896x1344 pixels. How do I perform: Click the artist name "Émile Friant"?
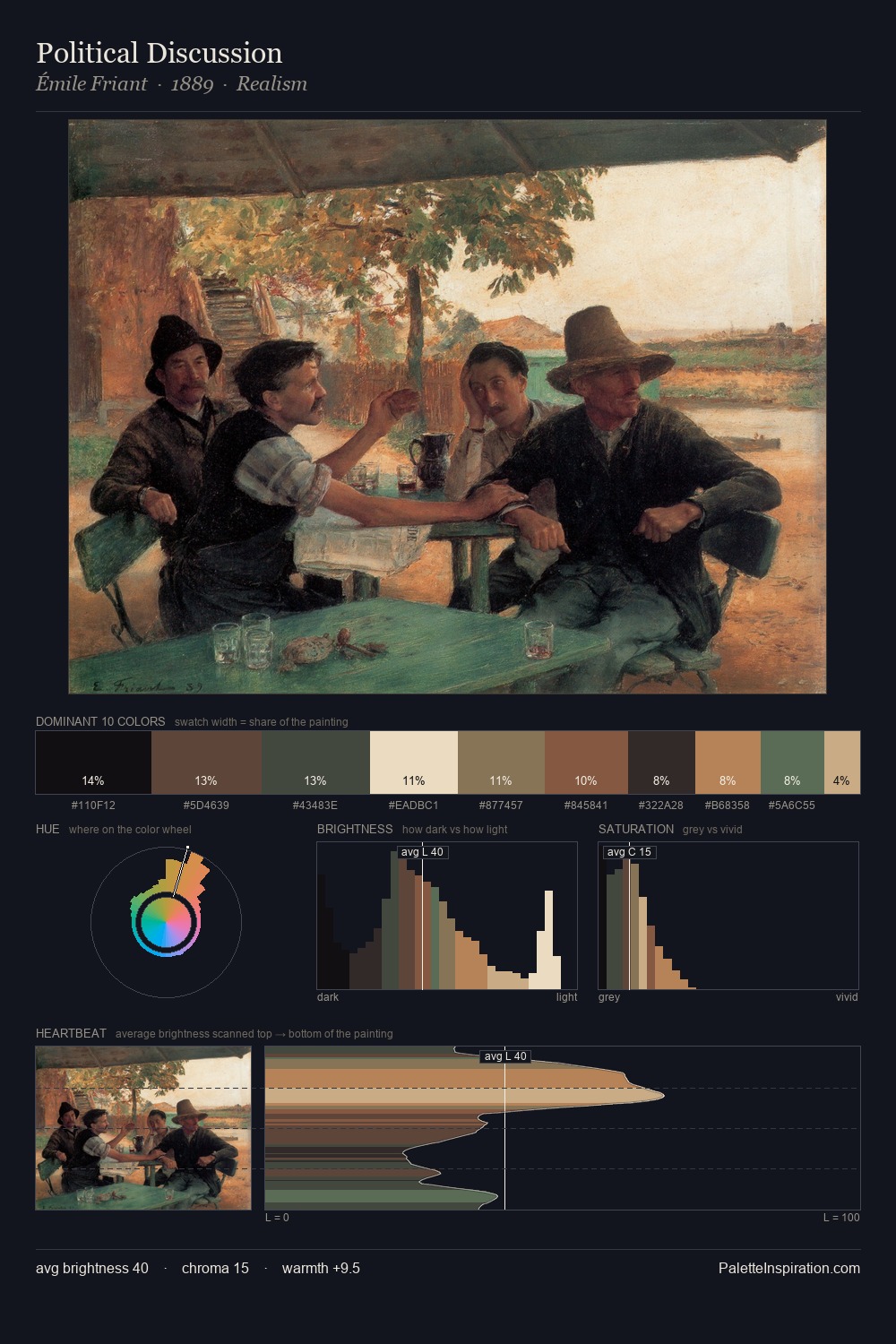tap(91, 84)
